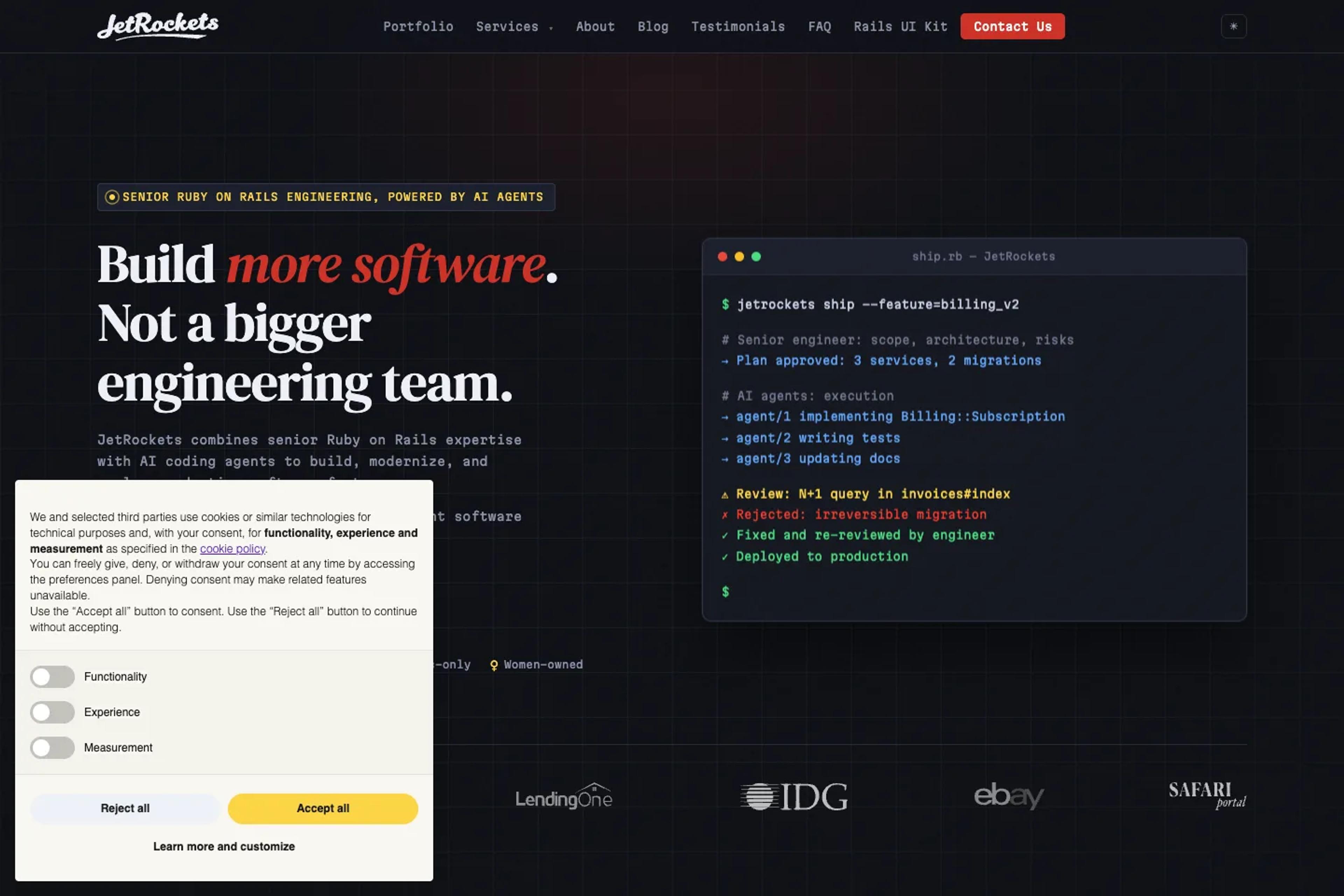This screenshot has height=896, width=1344.
Task: Open the Rails UI Kit link
Action: coord(900,26)
